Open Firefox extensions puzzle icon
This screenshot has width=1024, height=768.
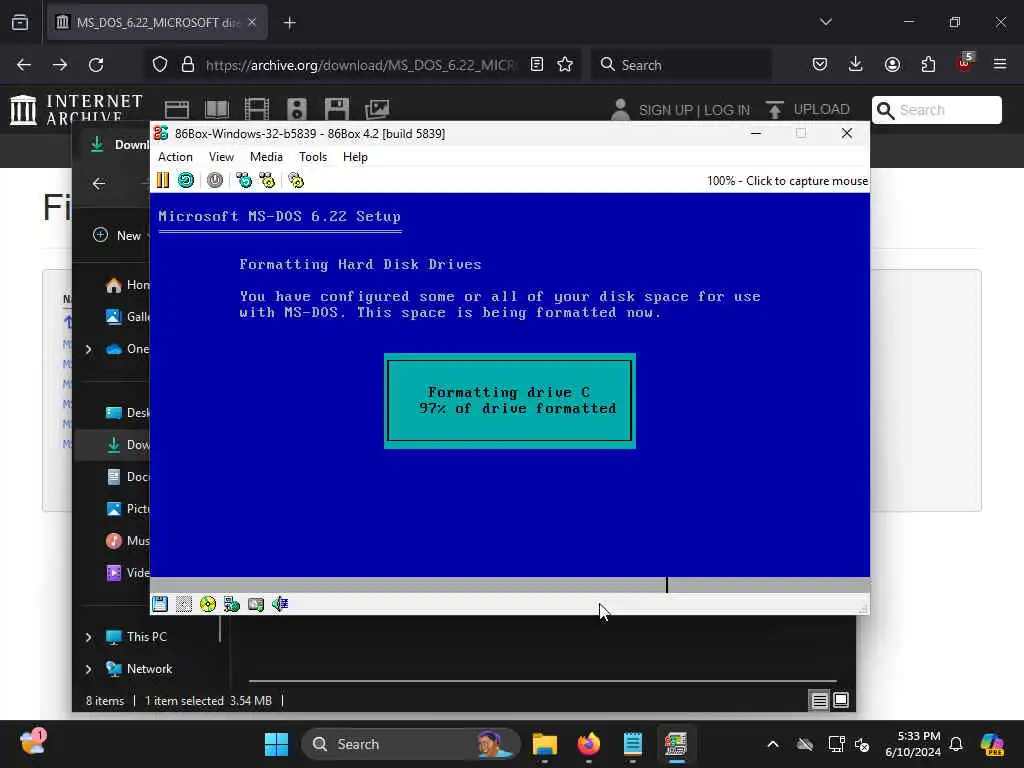(x=928, y=65)
